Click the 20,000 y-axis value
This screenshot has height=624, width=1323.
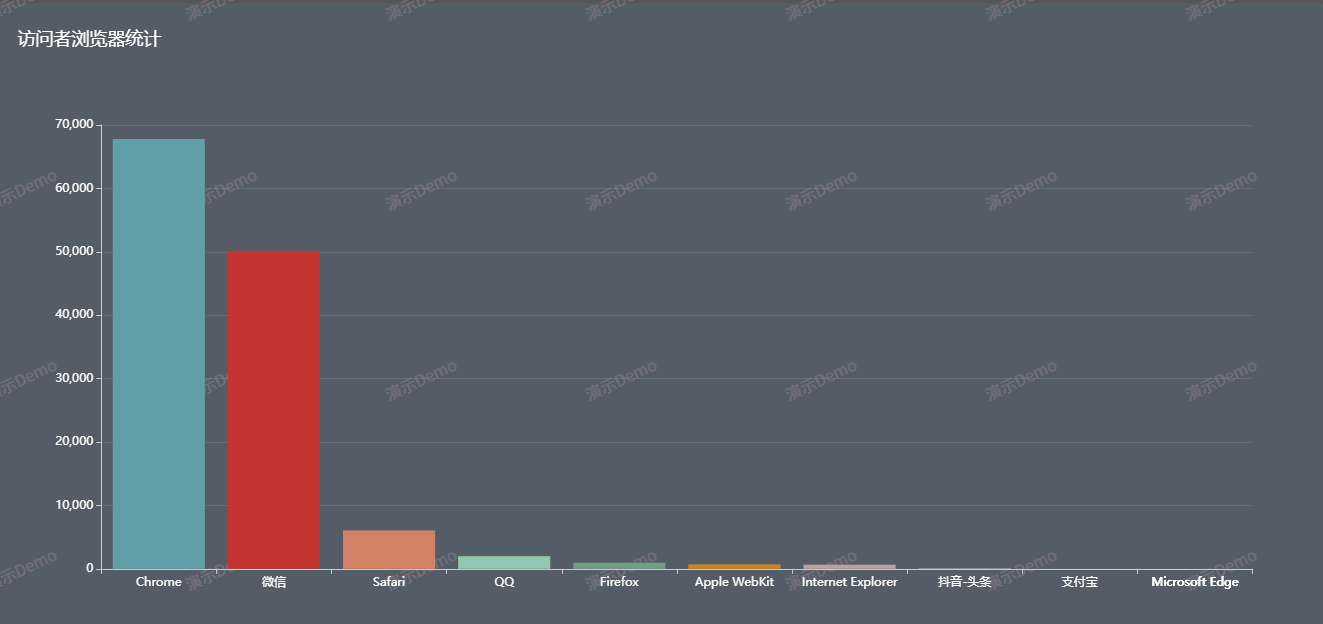[x=74, y=442]
